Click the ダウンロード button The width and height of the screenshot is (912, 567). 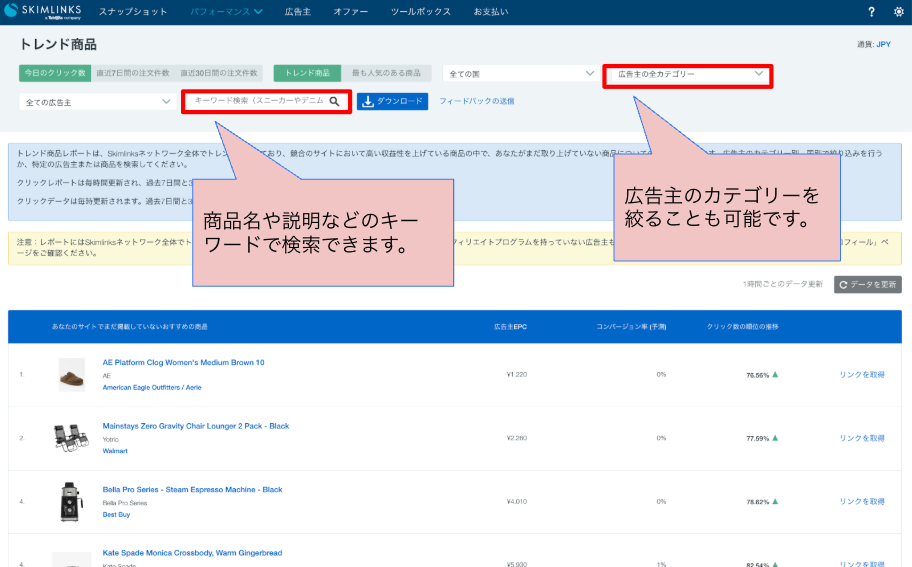(392, 101)
